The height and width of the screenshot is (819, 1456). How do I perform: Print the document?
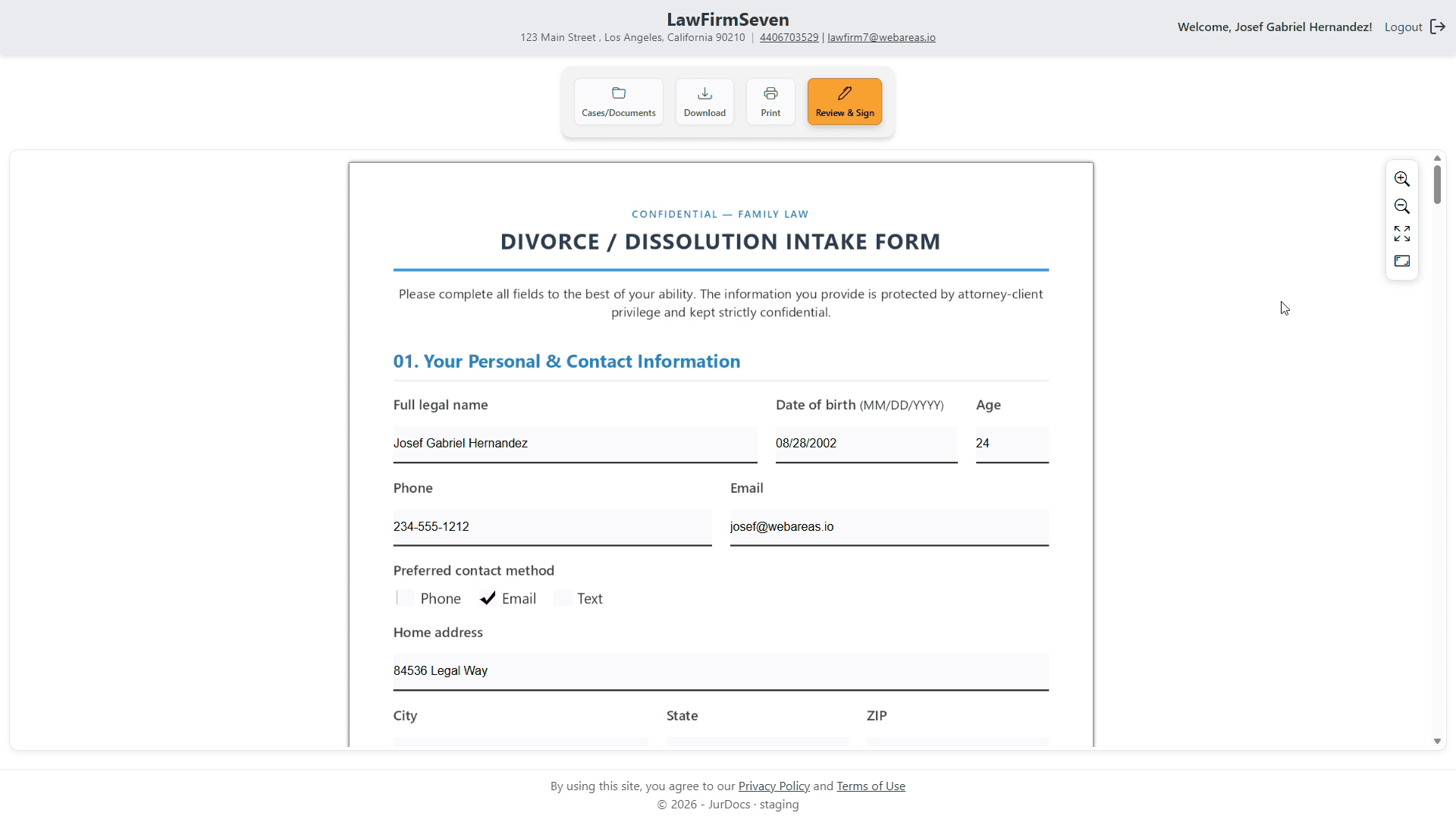pyautogui.click(x=770, y=102)
